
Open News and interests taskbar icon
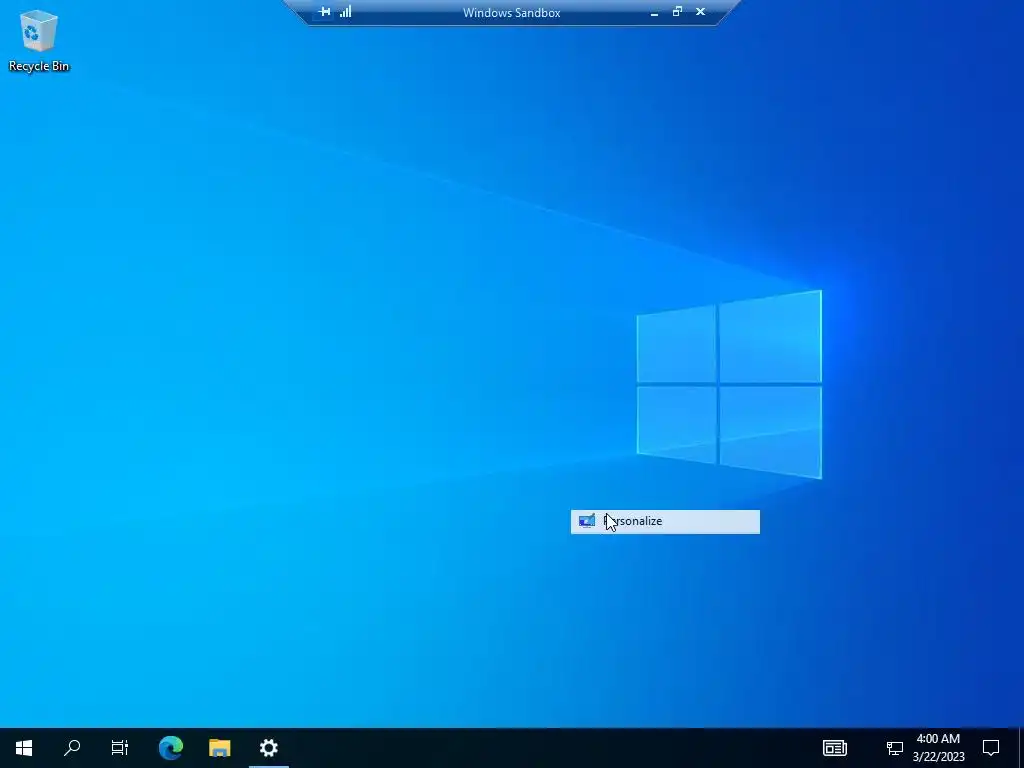835,748
